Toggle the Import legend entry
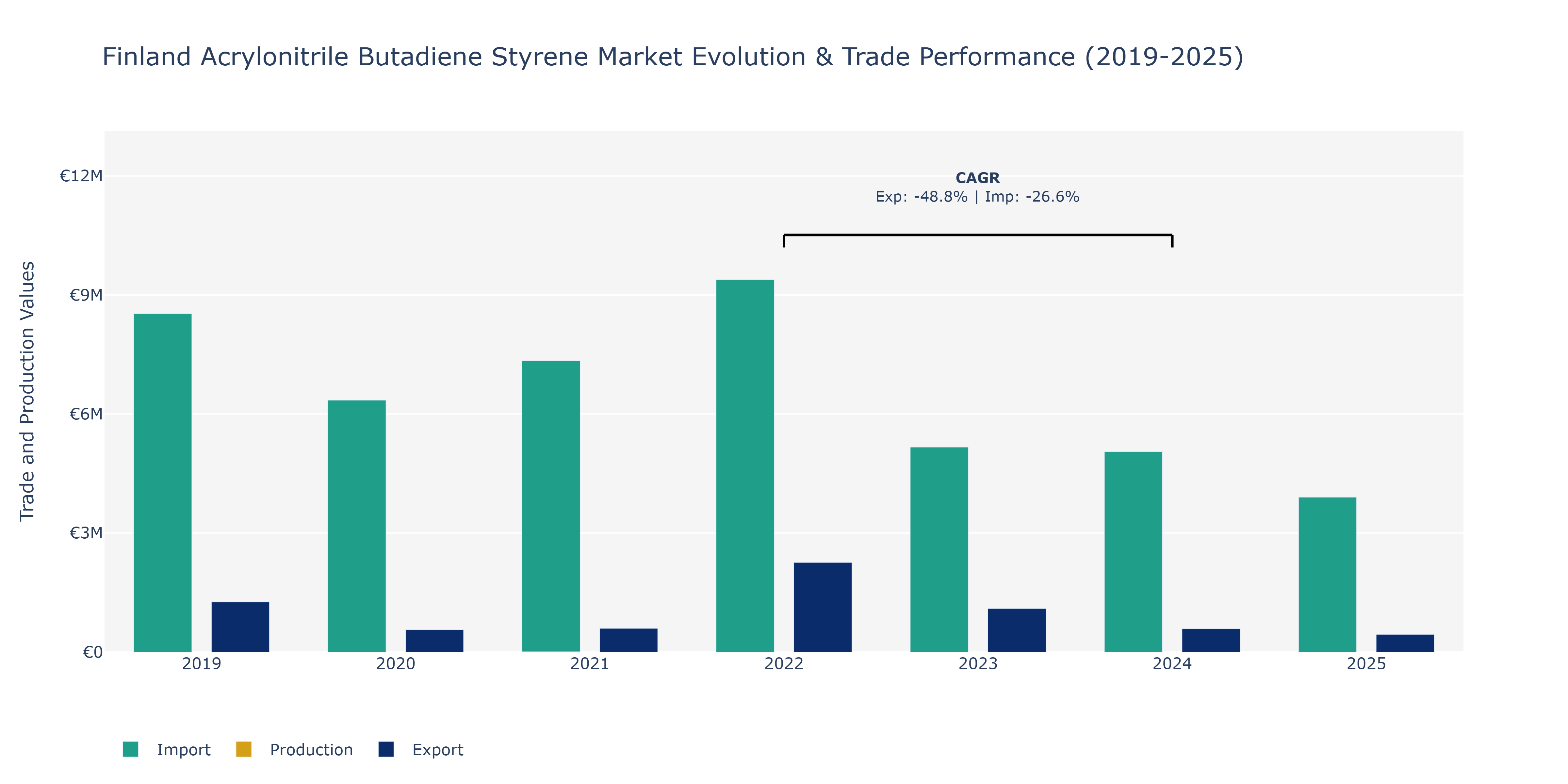 point(166,749)
